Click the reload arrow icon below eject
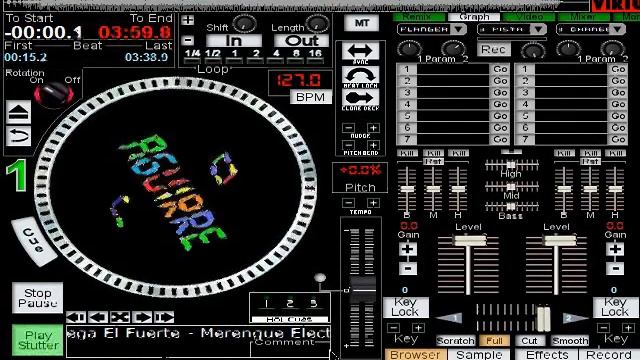Screen dimensions: 640x360 point(18,136)
